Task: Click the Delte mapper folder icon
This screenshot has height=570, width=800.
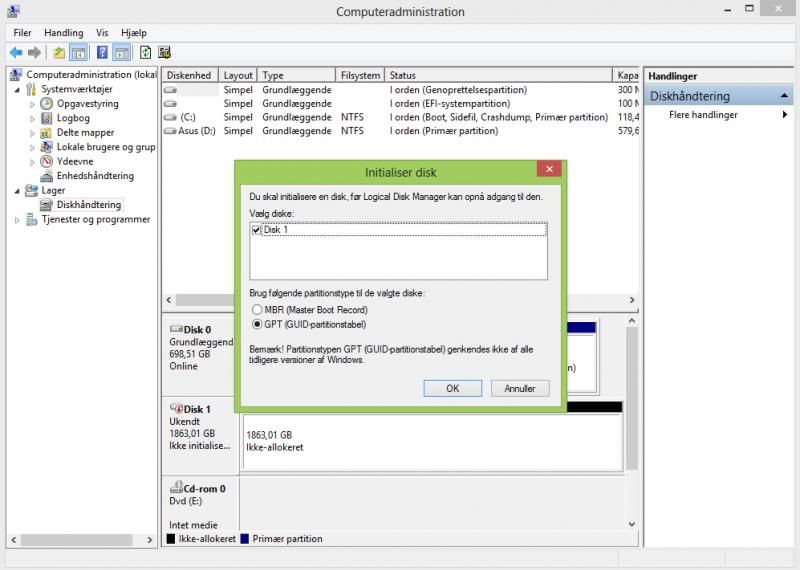Action: click(x=47, y=132)
